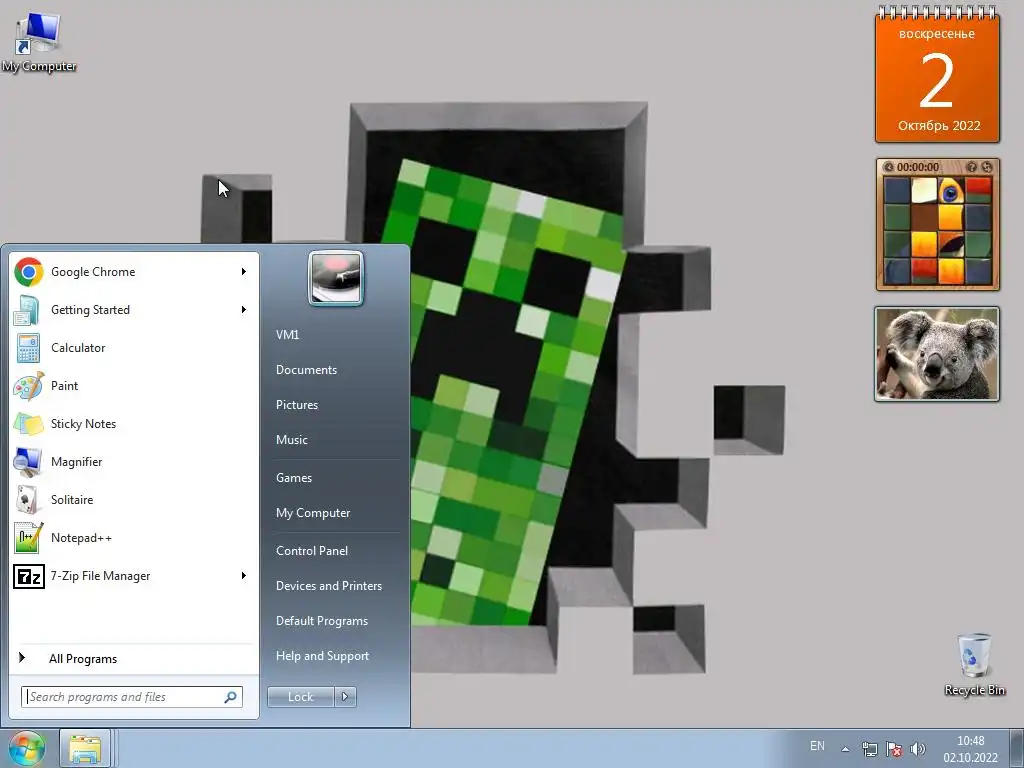The image size is (1024, 768).
Task: Click the network tray icon
Action: click(x=869, y=748)
